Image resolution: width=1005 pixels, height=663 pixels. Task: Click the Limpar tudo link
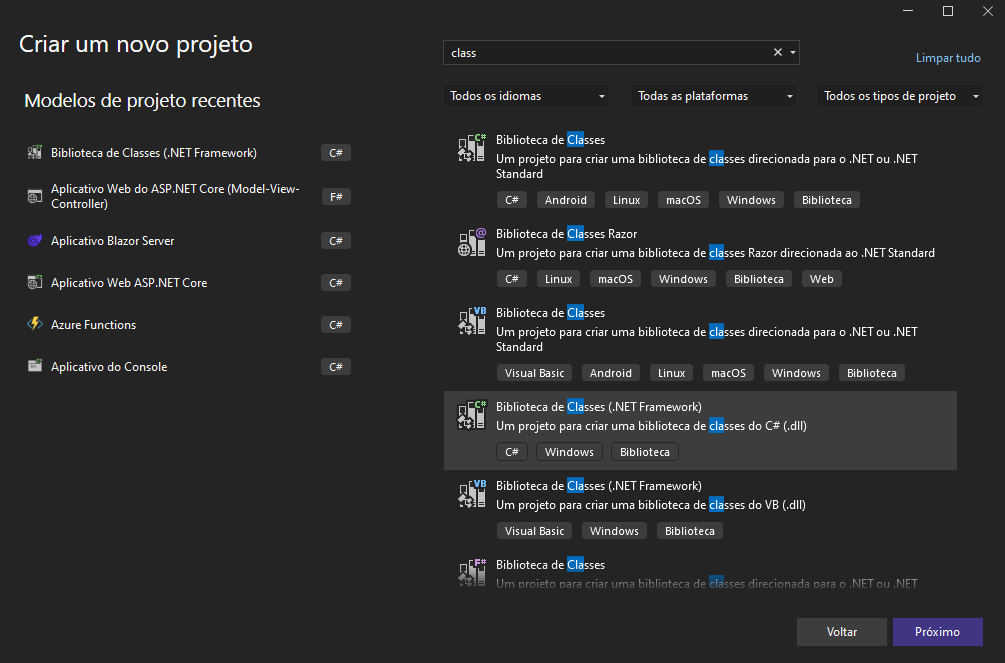(x=948, y=58)
